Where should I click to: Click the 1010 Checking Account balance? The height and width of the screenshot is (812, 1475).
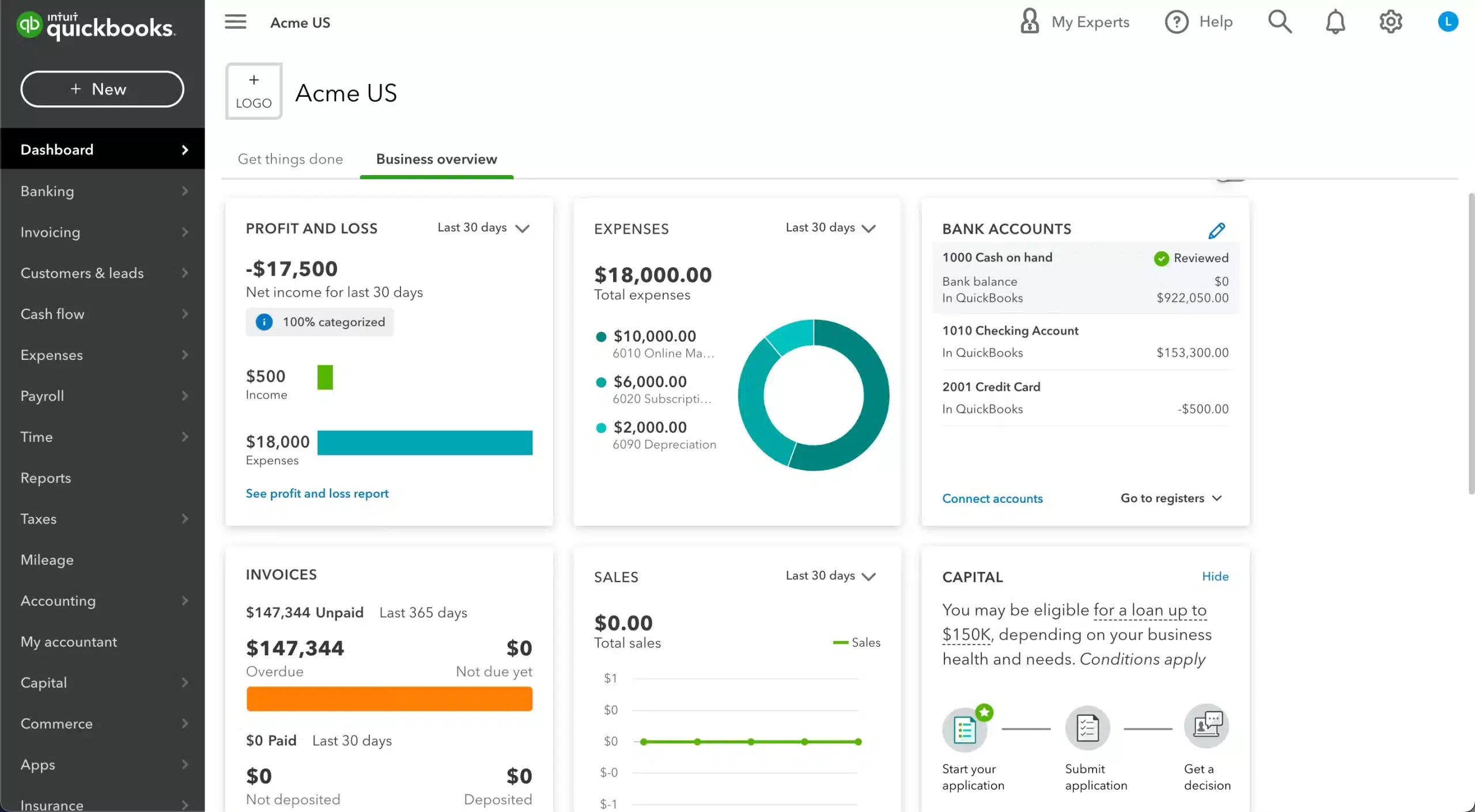click(1192, 352)
